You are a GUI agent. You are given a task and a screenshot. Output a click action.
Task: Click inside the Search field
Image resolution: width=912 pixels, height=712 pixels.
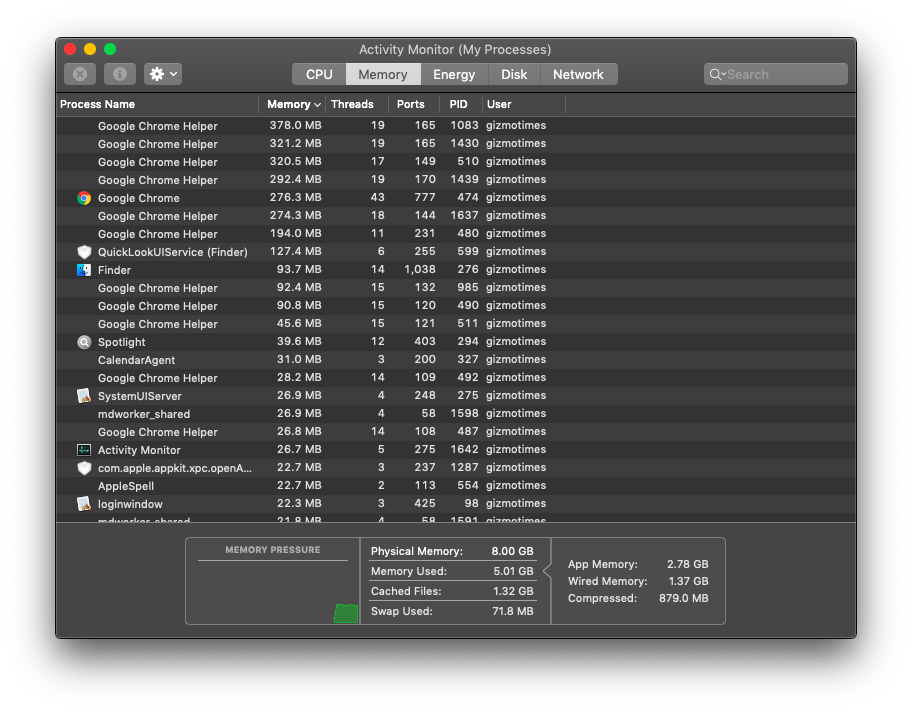click(x=775, y=74)
